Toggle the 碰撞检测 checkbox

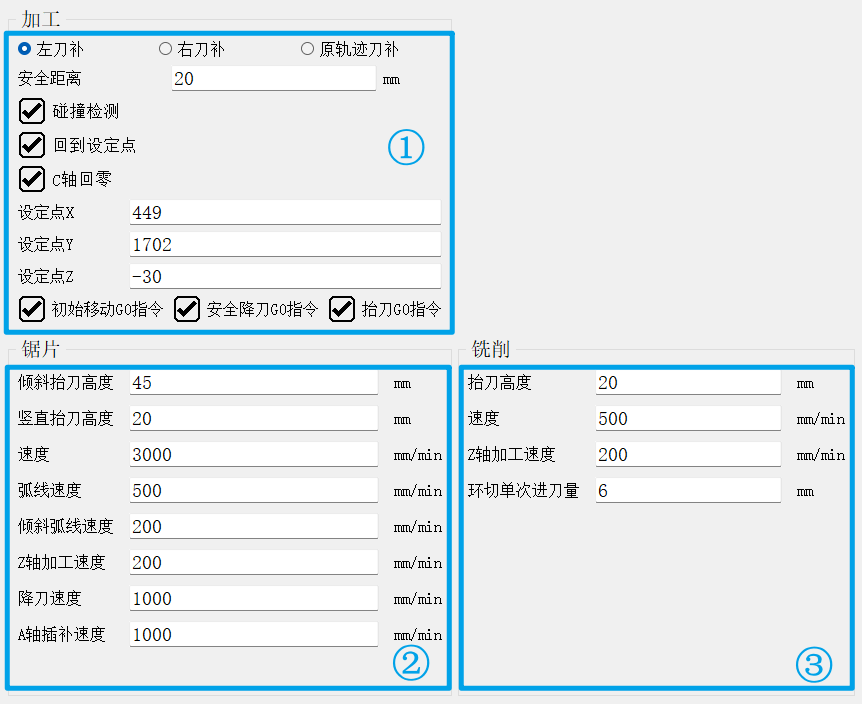coord(32,111)
